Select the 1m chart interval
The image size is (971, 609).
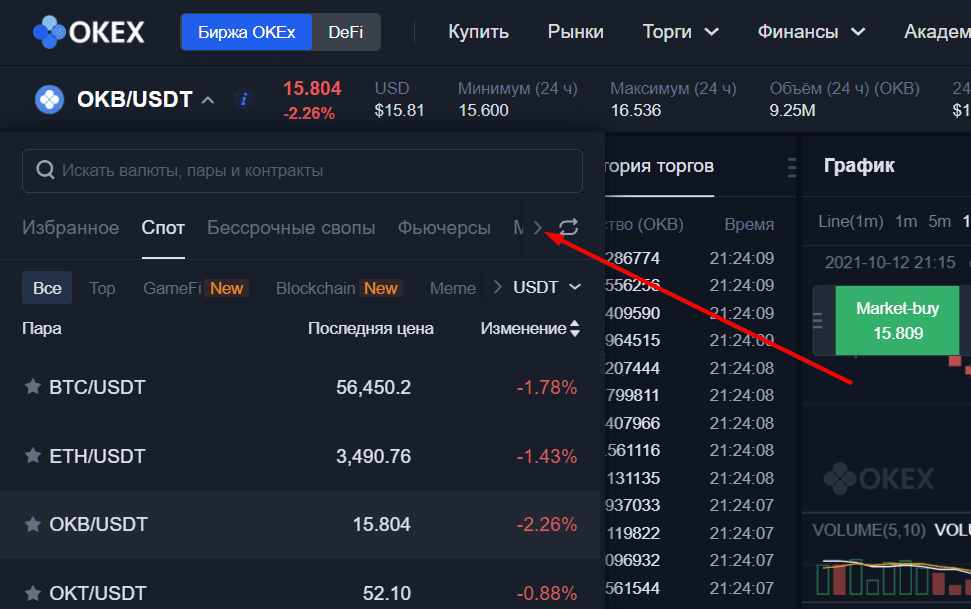click(906, 221)
